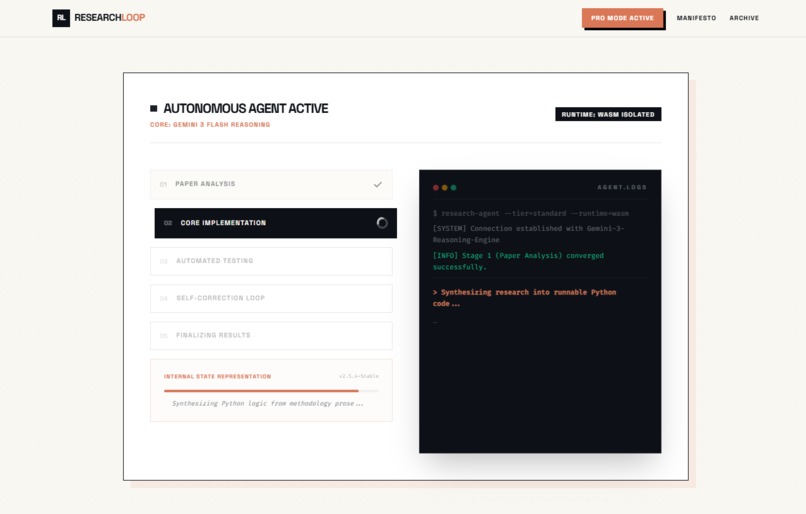
Task: Click the green terminal window dot
Action: coord(453,188)
